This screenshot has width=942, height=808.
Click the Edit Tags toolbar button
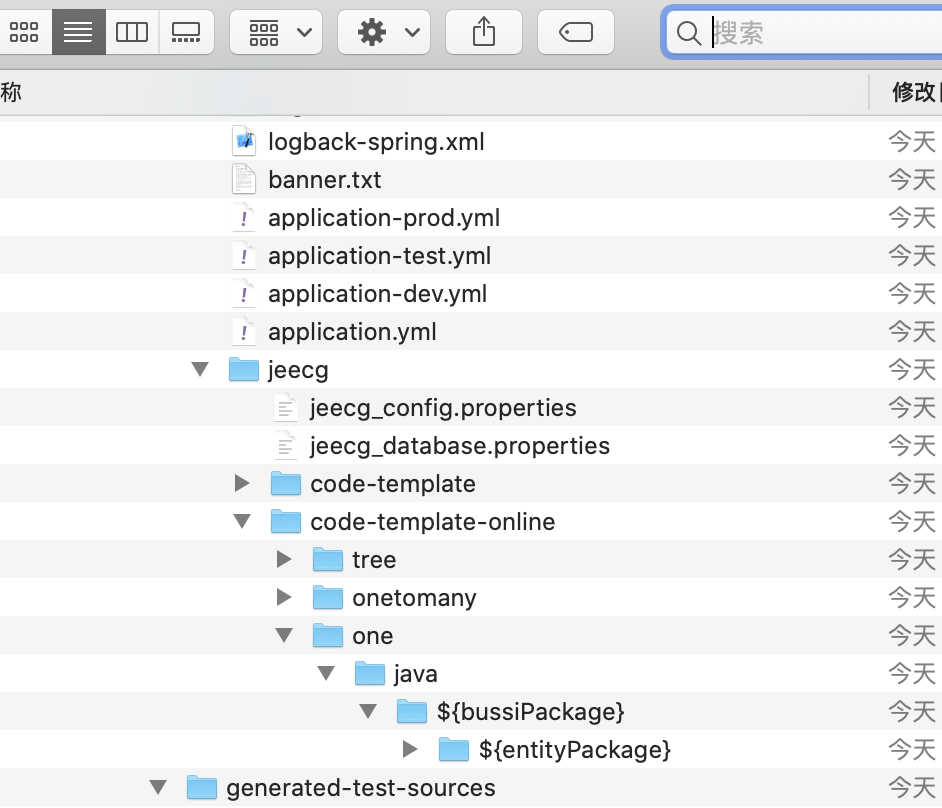pyautogui.click(x=576, y=32)
